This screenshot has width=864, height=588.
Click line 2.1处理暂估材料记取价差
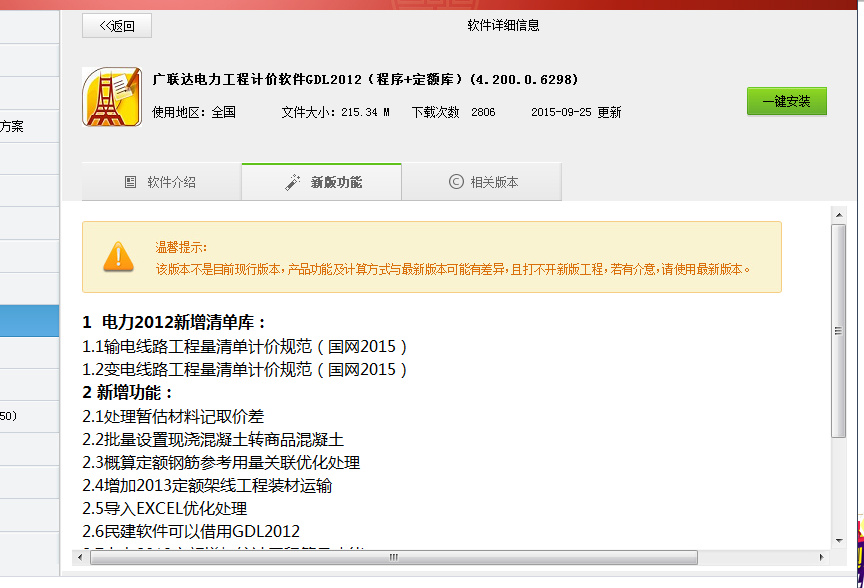pyautogui.click(x=173, y=417)
